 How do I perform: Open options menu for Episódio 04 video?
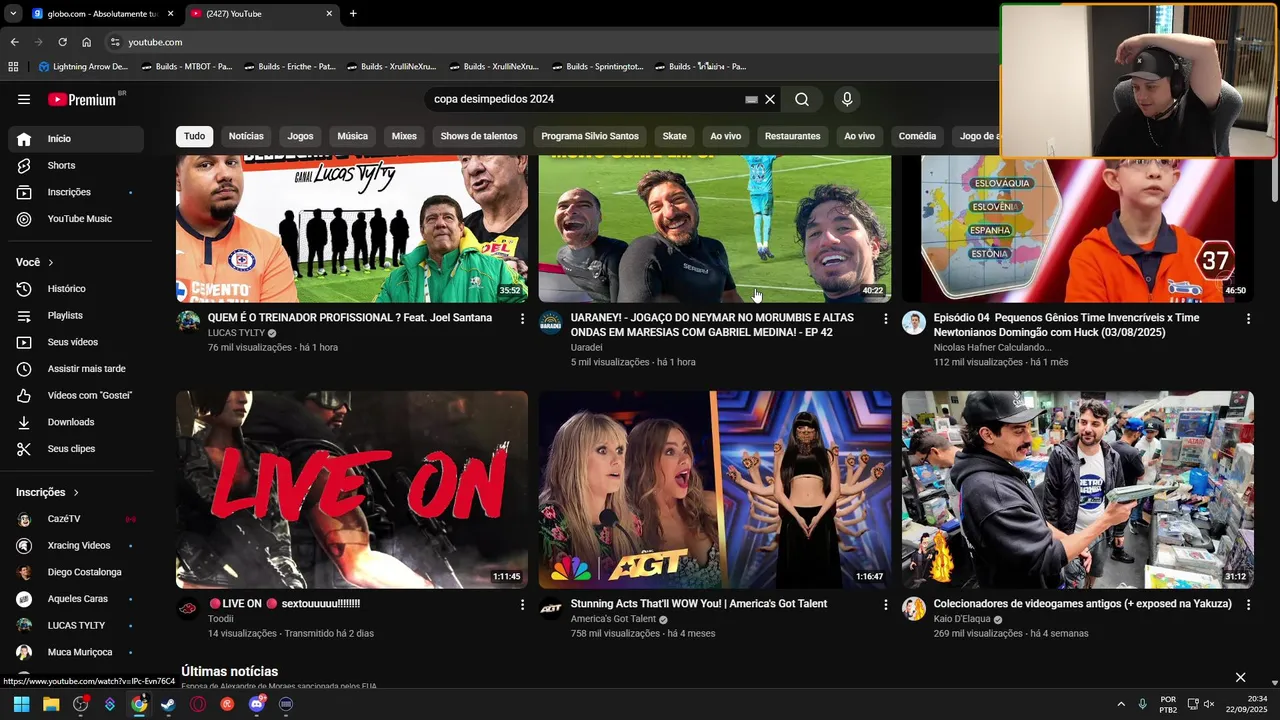[1248, 319]
